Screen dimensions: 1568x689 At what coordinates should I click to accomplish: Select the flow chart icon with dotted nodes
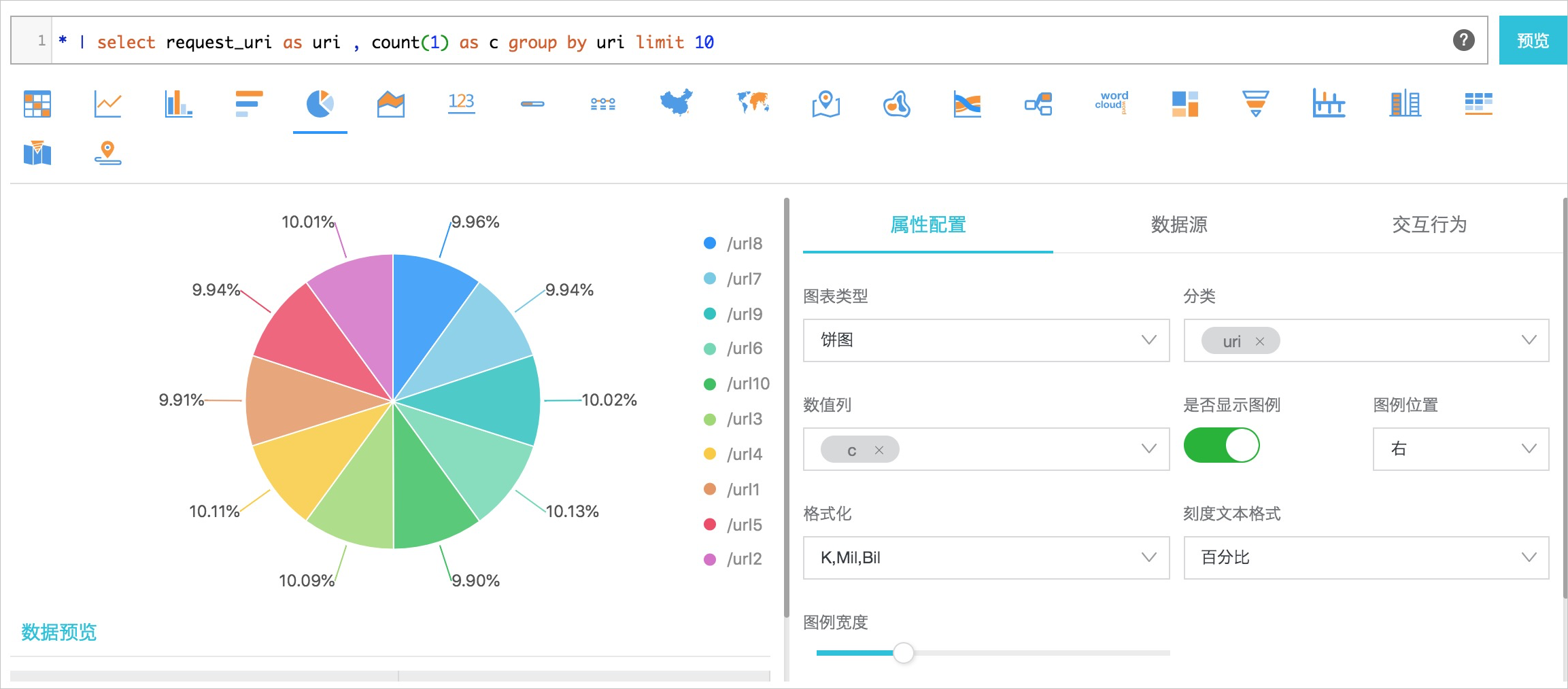(x=603, y=104)
